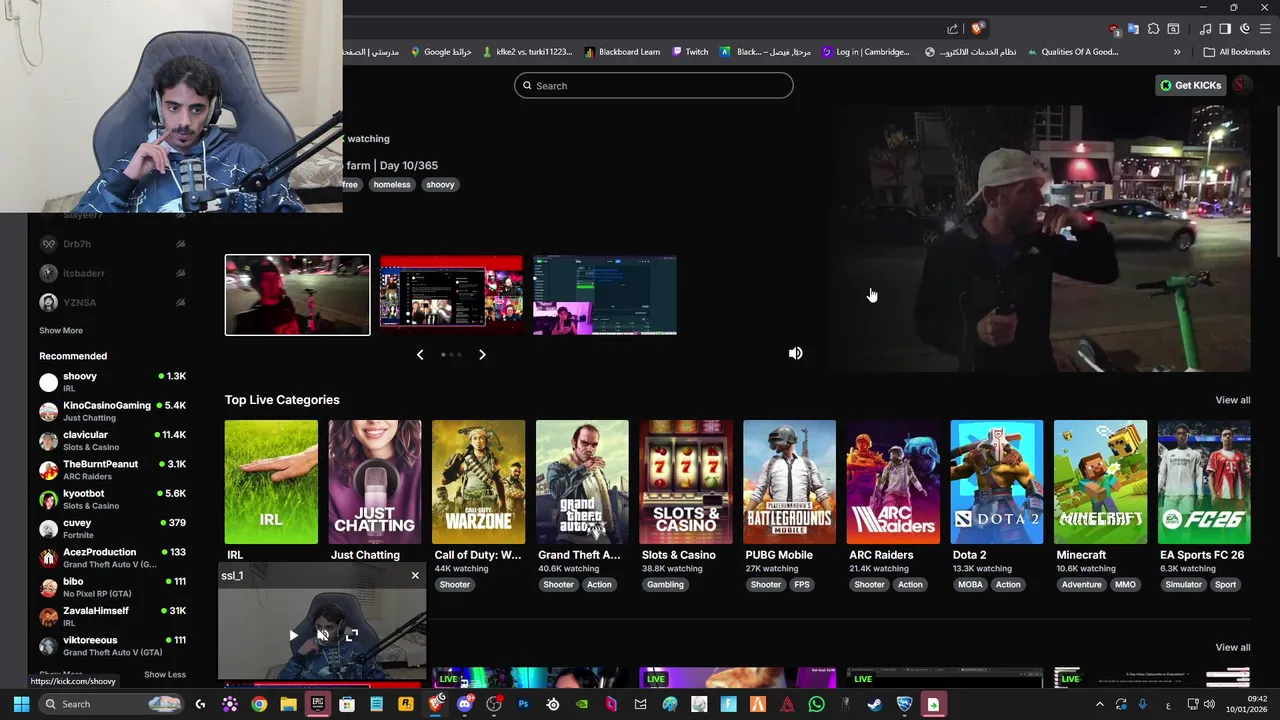This screenshot has width=1280, height=720.
Task: Mute the featured stream speaker icon
Action: (x=795, y=353)
